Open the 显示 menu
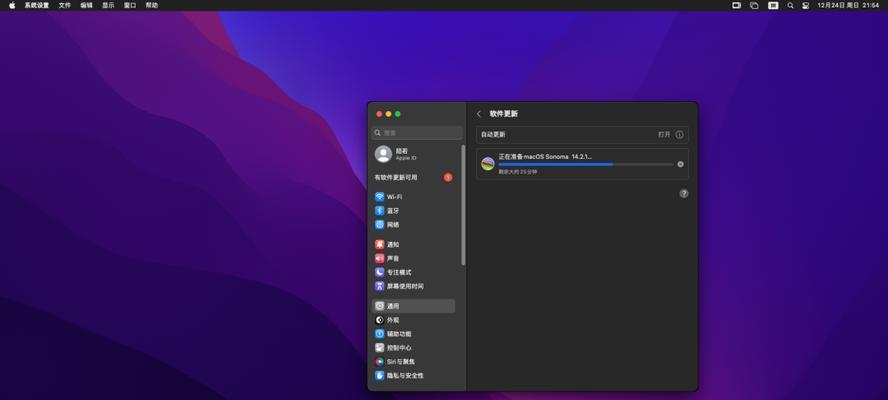888x400 pixels. tap(108, 5)
